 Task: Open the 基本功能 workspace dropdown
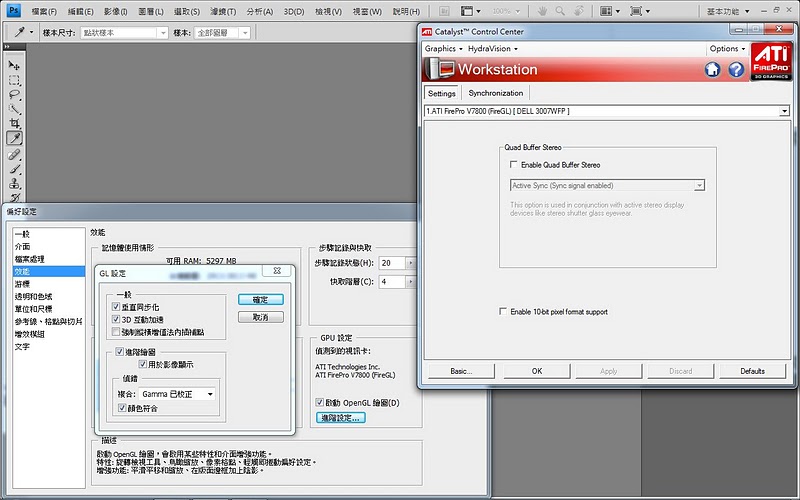728,11
